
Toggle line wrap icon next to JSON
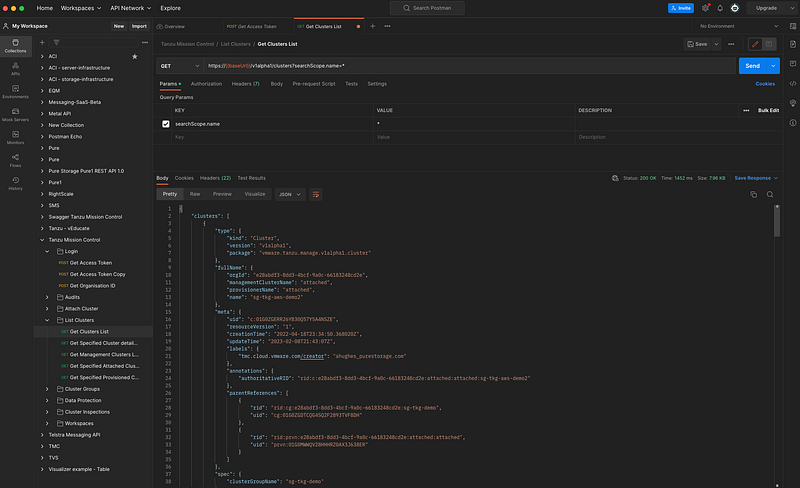[316, 194]
